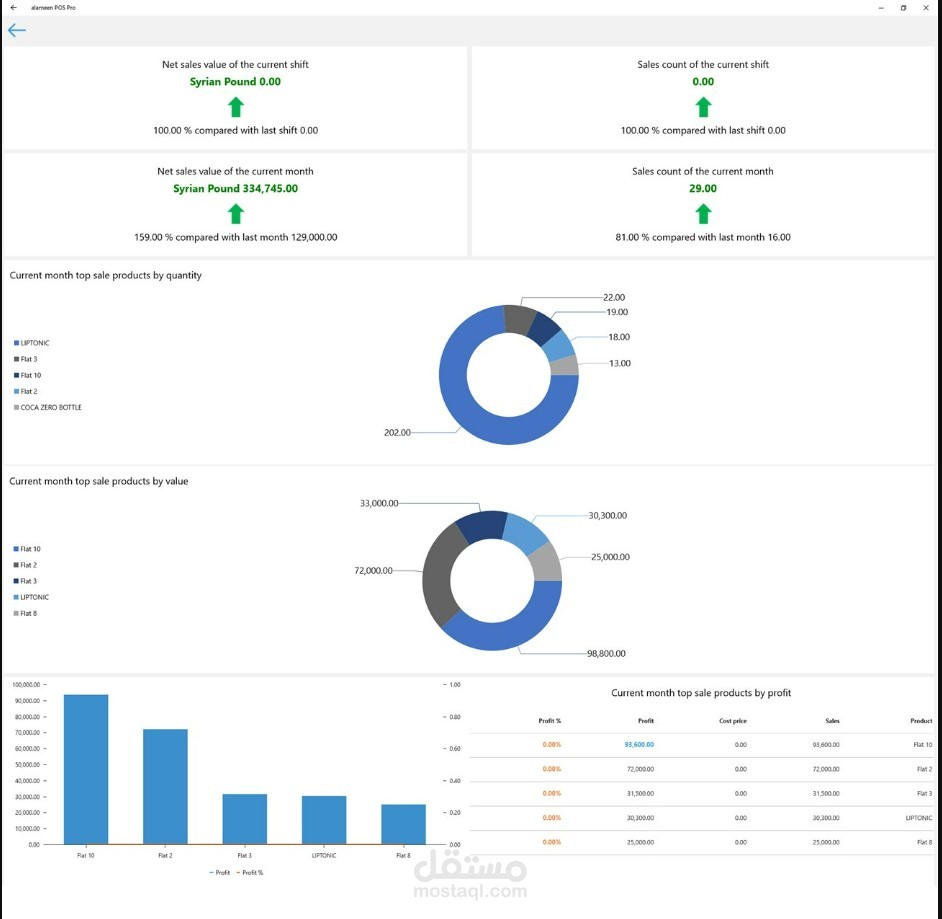The image size is (942, 919).
Task: Click the 72,000.00 grey donut segment
Action: [x=439, y=577]
